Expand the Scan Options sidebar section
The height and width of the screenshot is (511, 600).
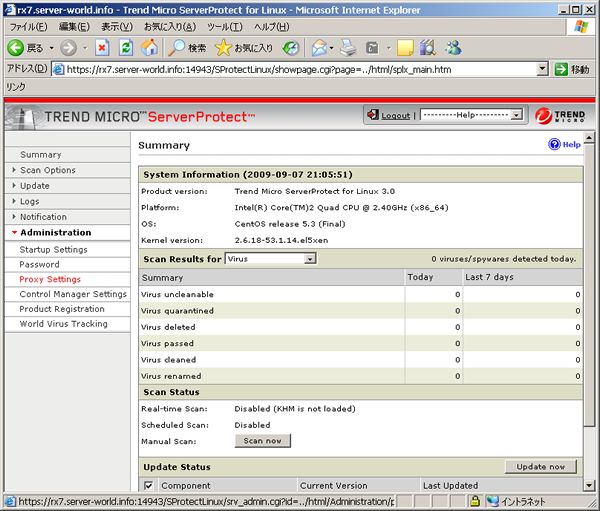pyautogui.click(x=47, y=170)
